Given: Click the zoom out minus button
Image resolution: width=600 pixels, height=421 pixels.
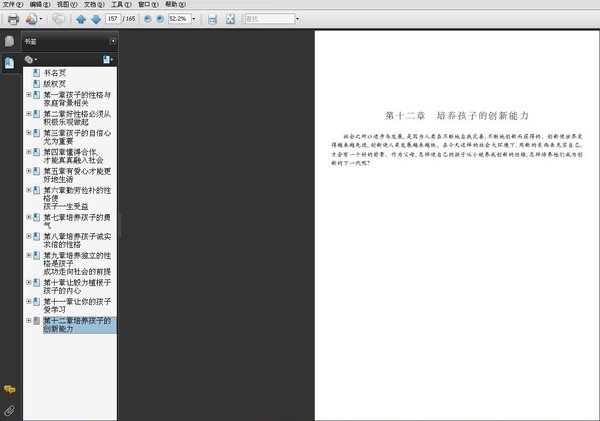Looking at the screenshot, I should click(x=147, y=19).
